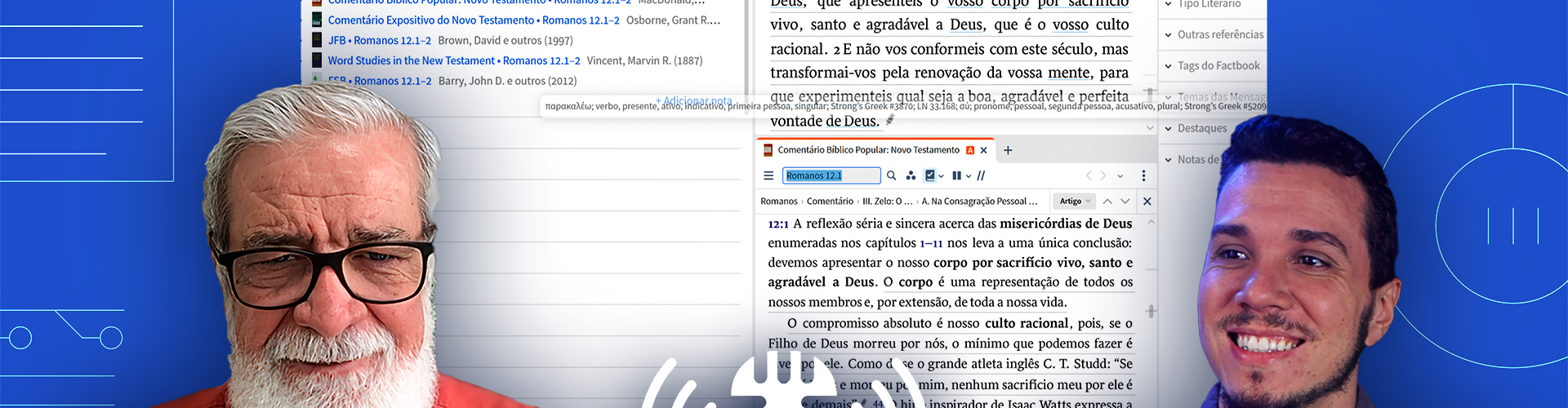Open JFB Romanos 12.1–2 link

(x=380, y=40)
